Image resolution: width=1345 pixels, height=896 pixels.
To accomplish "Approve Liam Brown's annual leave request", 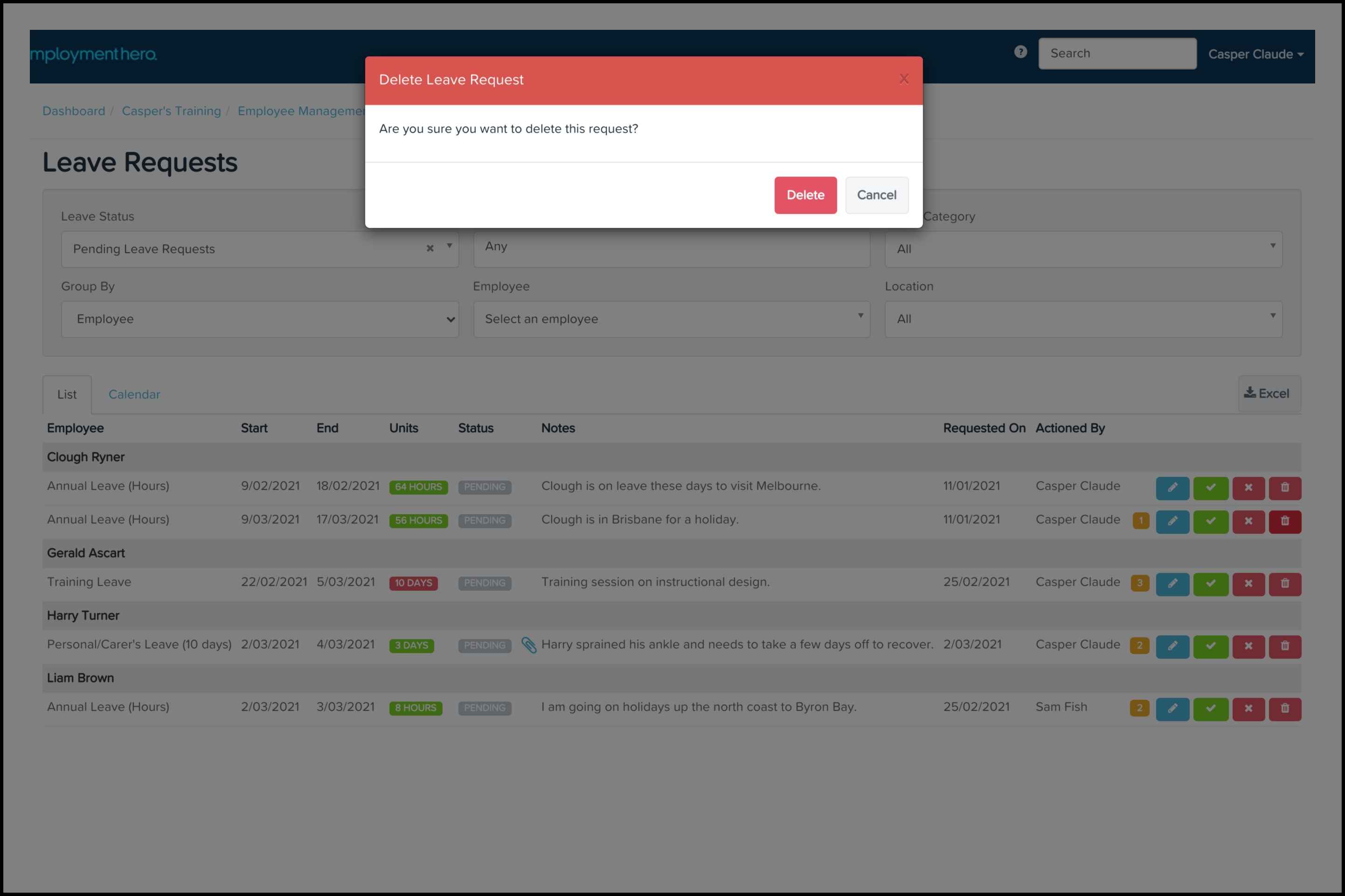I will 1210,709.
